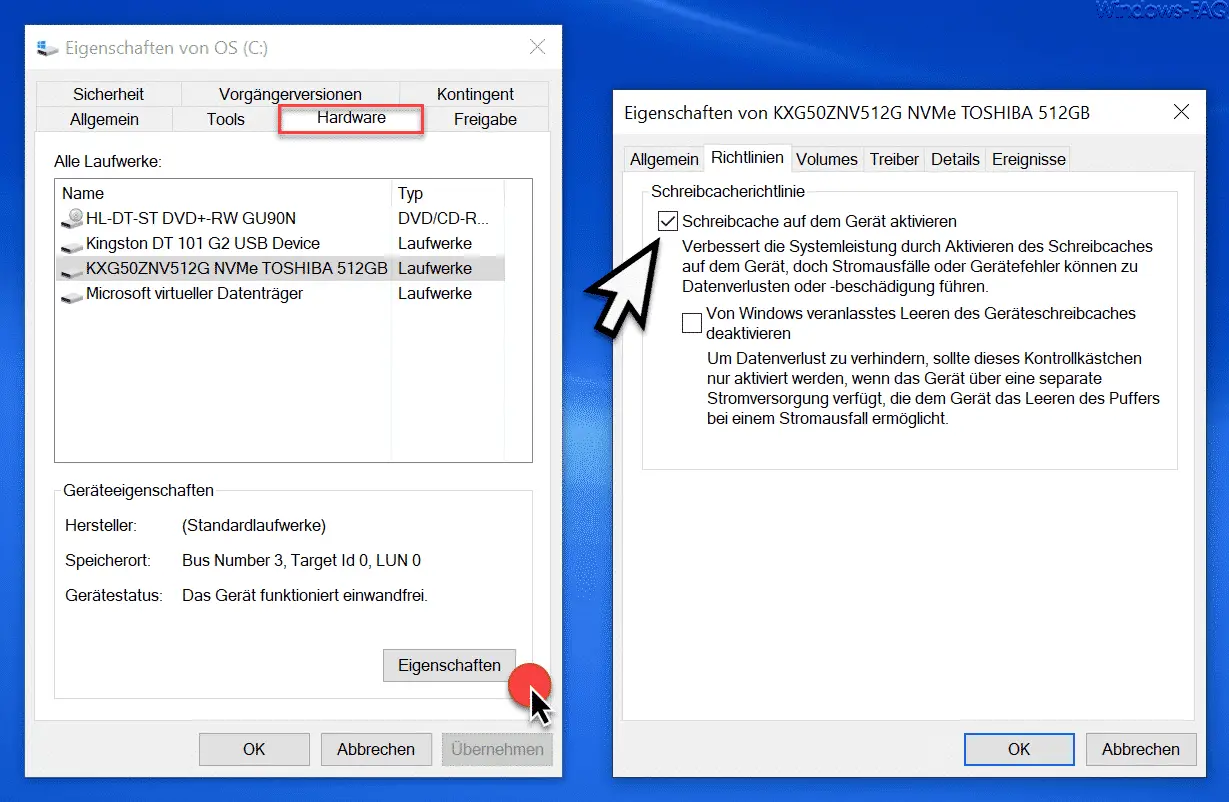Open the Freigabe tab
Screen dimensions: 1229x802
485,119
